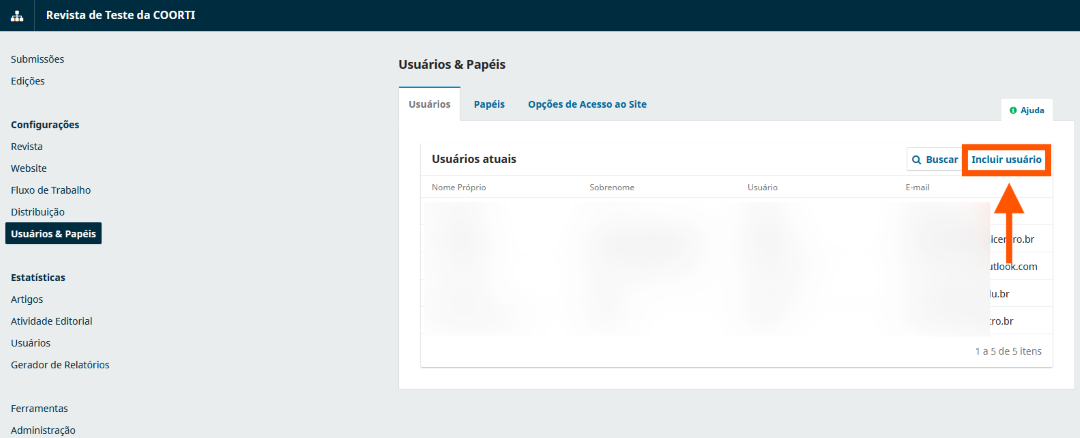The width and height of the screenshot is (1080, 438).
Task: View Artigos statistics
Action: 27,299
